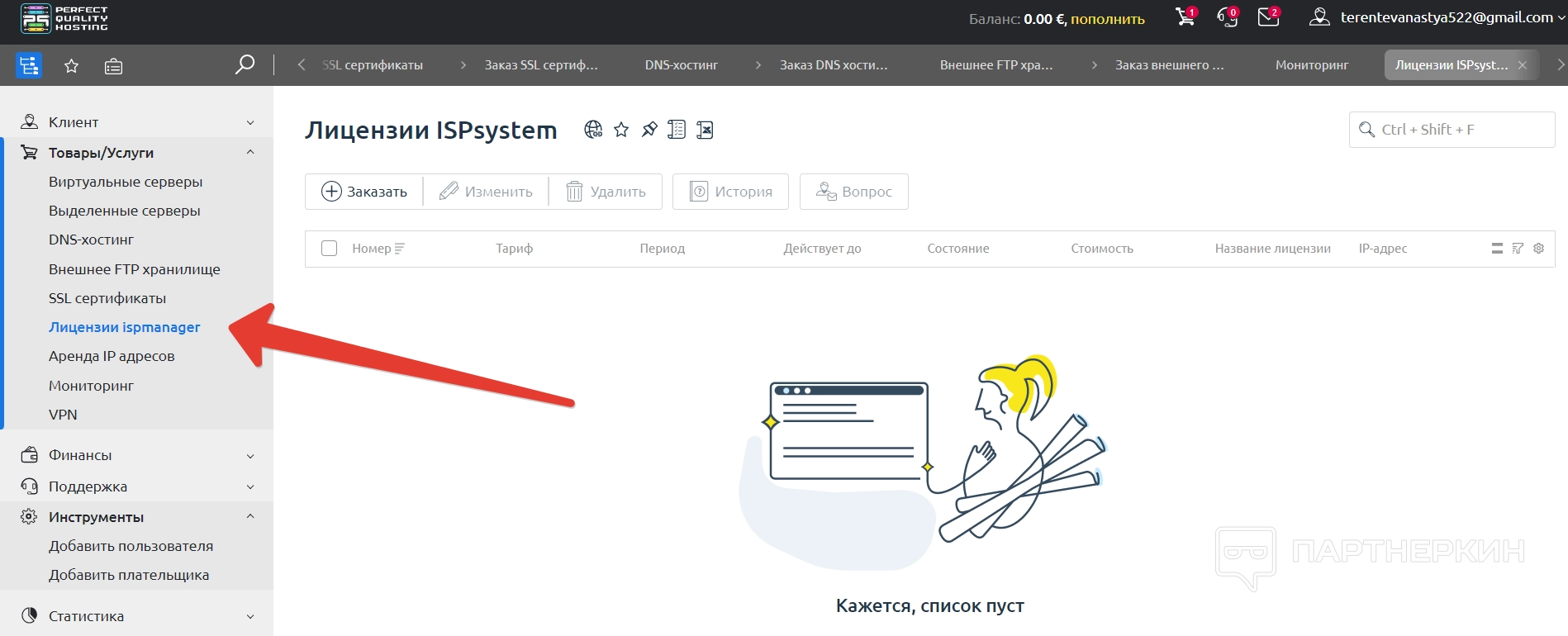Click the История button
Viewport: 1568px width, 636px height.
(730, 192)
